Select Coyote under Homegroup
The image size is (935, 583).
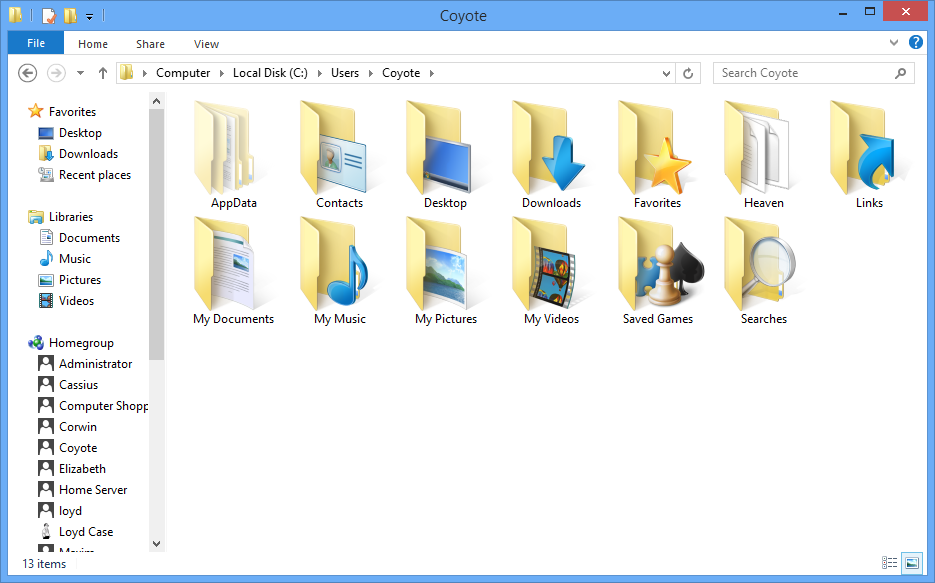78,448
